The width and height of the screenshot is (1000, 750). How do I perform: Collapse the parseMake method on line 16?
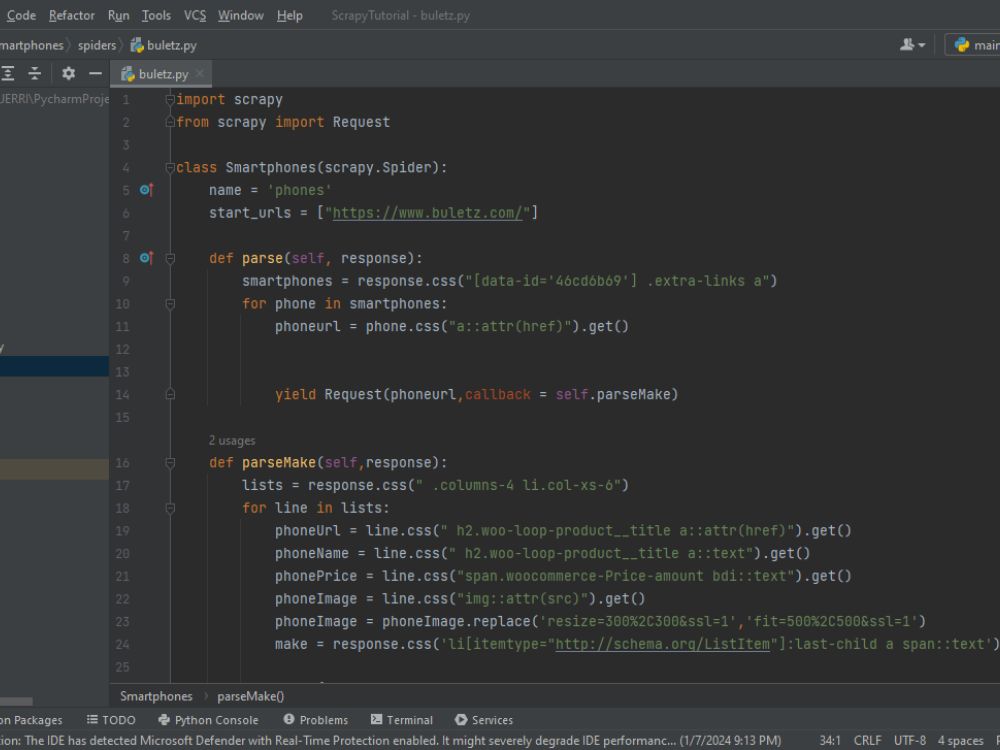(x=170, y=463)
